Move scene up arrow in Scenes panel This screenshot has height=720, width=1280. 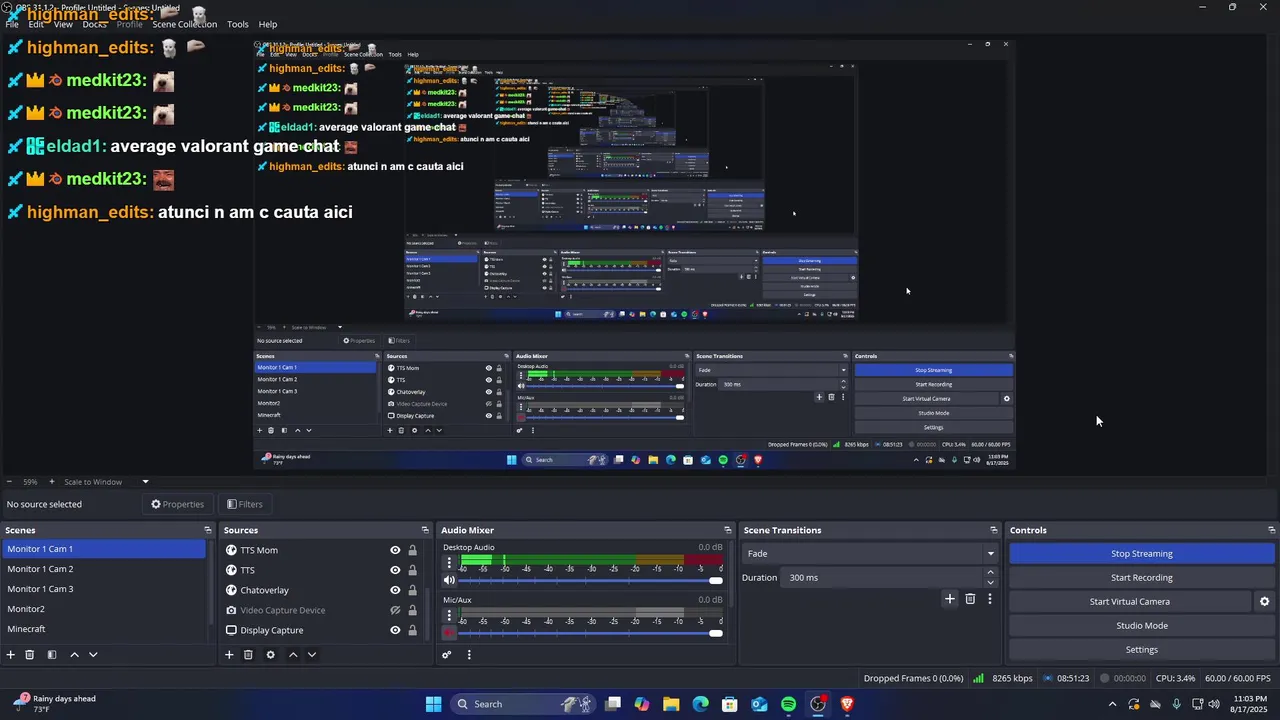75,655
